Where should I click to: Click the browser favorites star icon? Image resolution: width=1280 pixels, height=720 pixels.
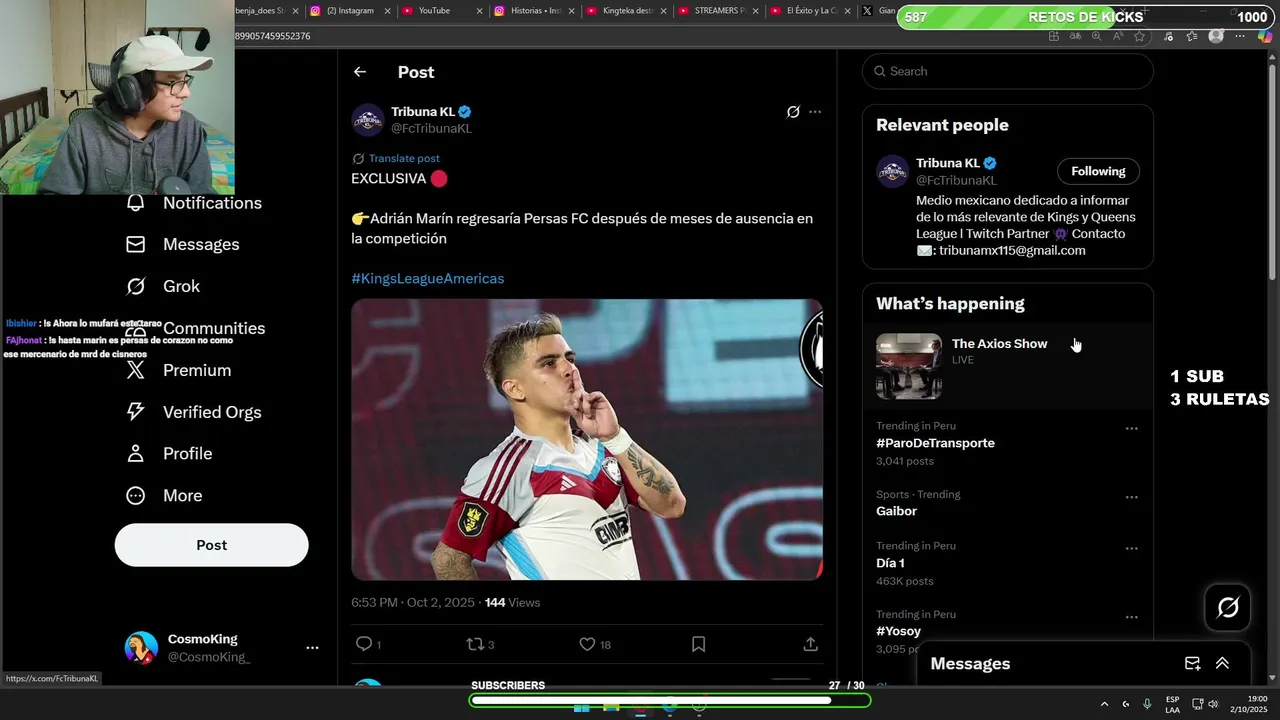pyautogui.click(x=1139, y=36)
